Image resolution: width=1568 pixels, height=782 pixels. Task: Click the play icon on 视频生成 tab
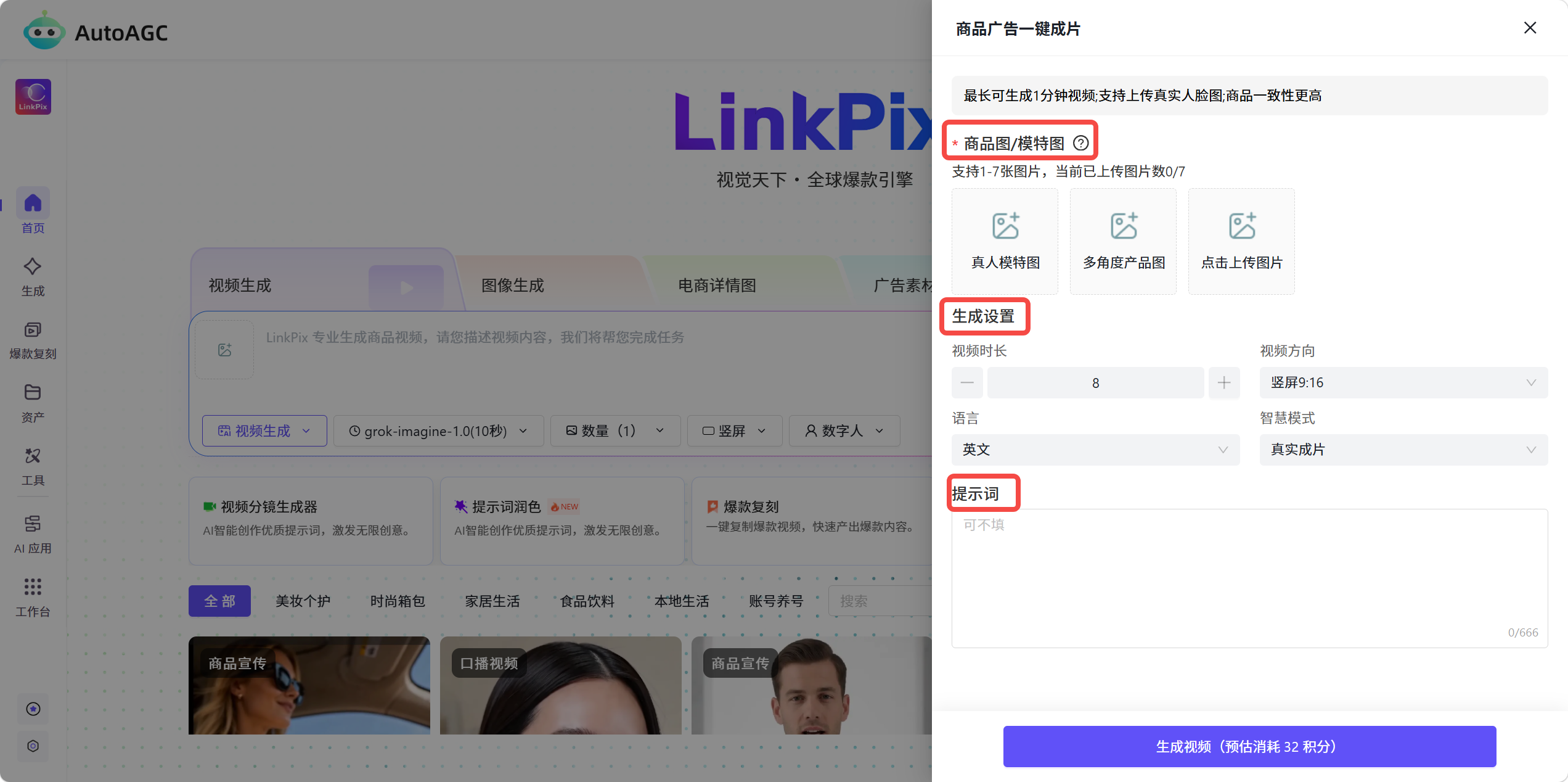click(406, 287)
